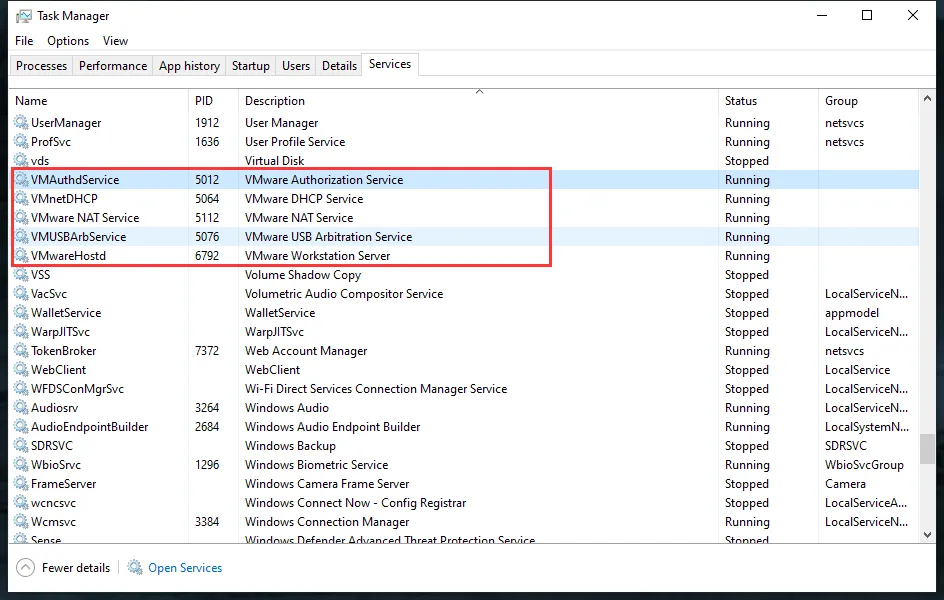Open Services link at the bottom
This screenshot has height=600, width=944.
185,568
